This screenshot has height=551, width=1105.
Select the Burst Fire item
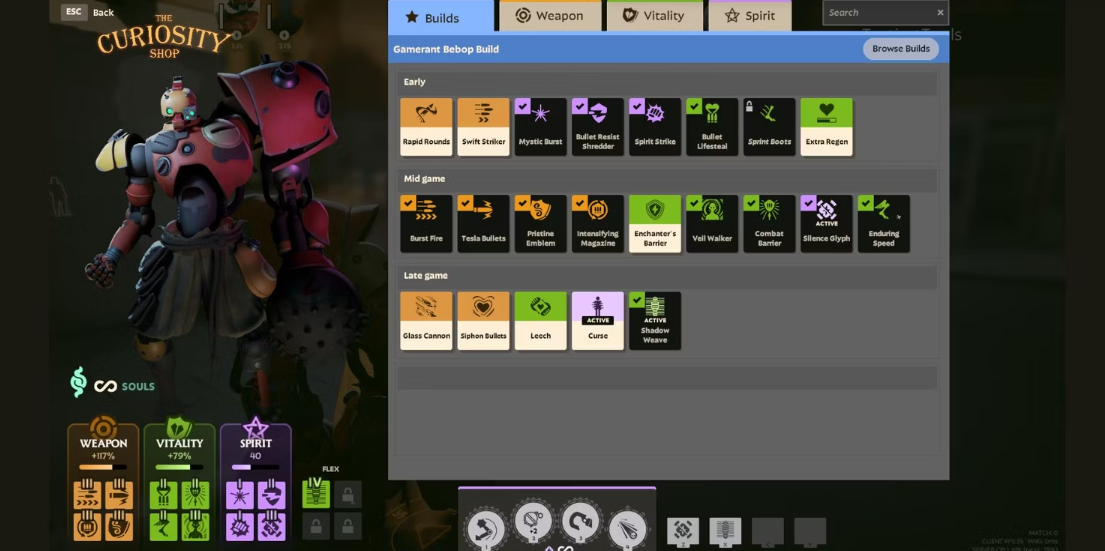(426, 223)
